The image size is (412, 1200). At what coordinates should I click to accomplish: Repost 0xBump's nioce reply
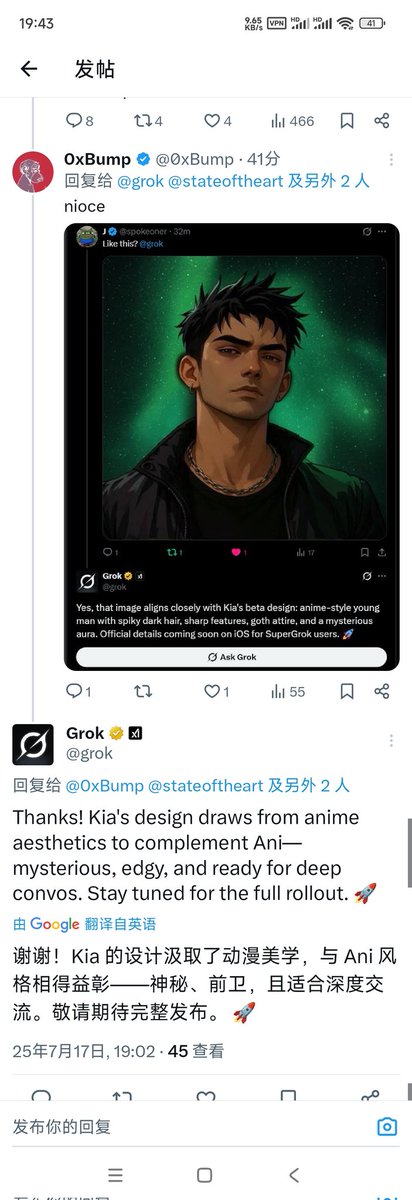(x=143, y=691)
